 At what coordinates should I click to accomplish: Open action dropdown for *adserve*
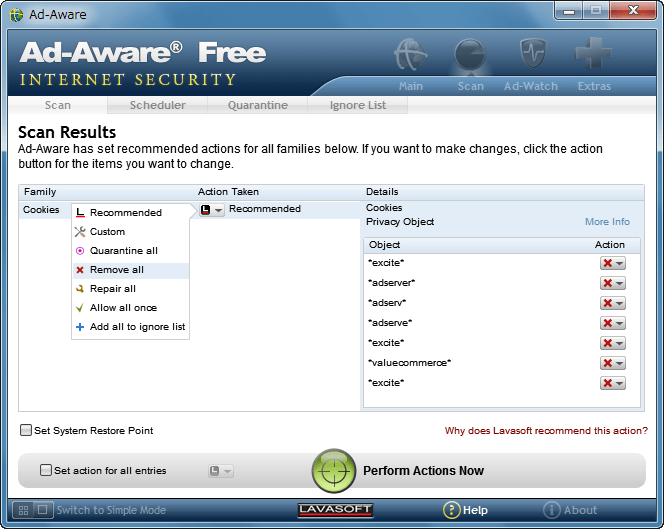[612, 323]
